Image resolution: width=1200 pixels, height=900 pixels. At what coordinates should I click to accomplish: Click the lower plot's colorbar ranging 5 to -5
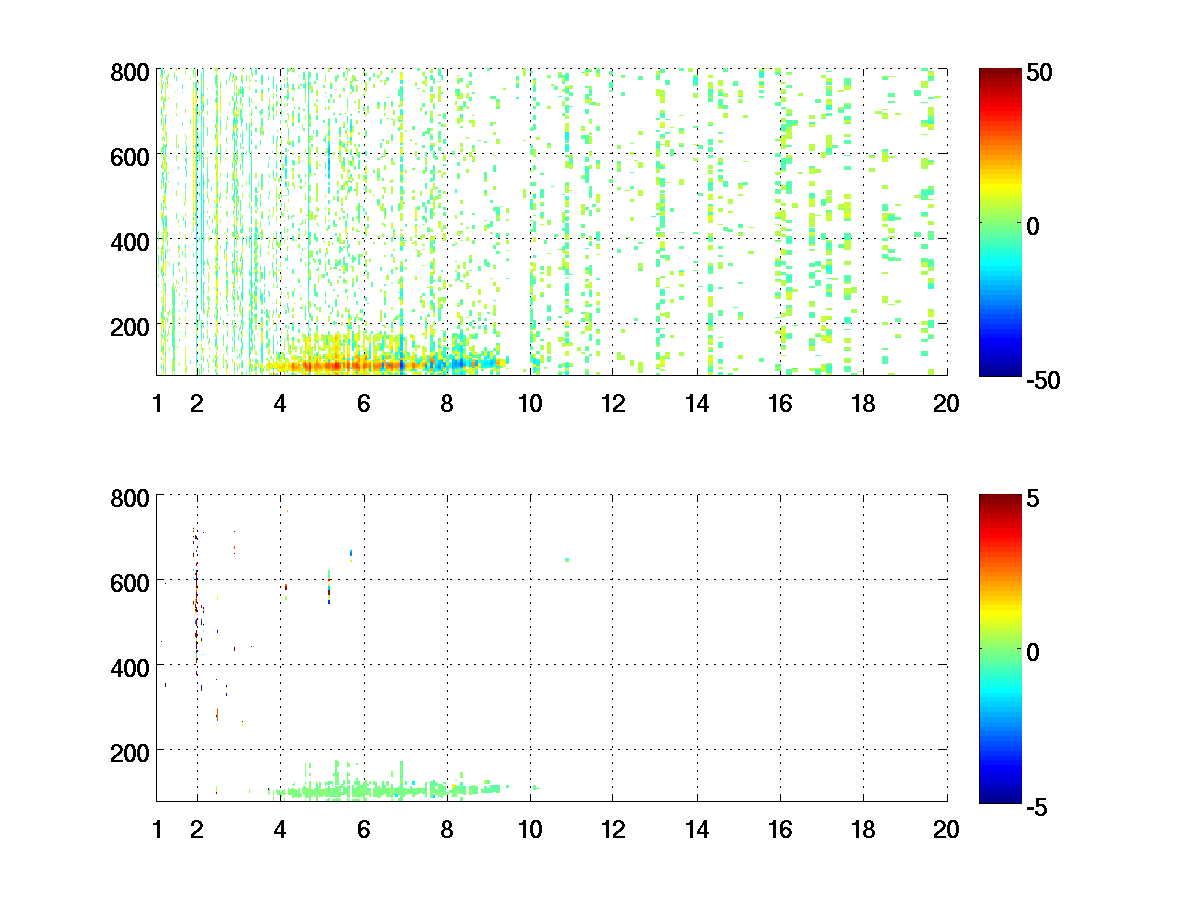(1000, 647)
